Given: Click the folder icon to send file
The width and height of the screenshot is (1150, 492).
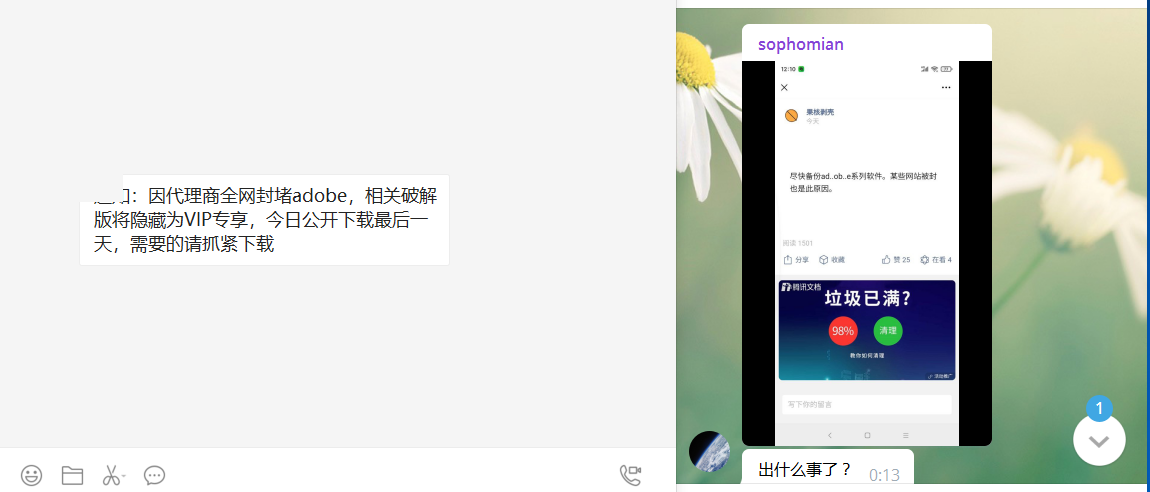Looking at the screenshot, I should click(72, 475).
